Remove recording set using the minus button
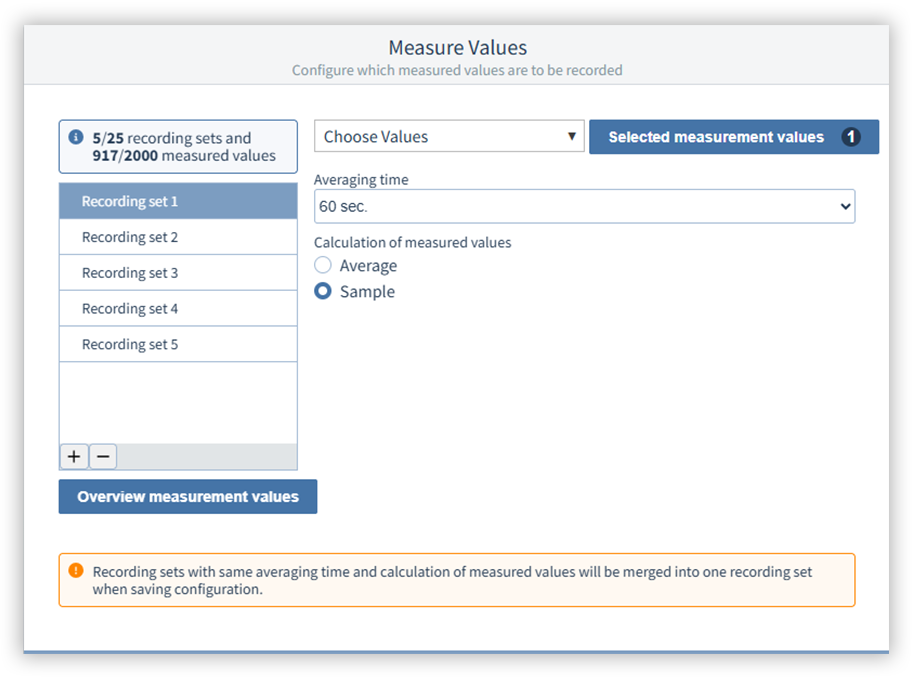This screenshot has width=912, height=677. tap(103, 457)
